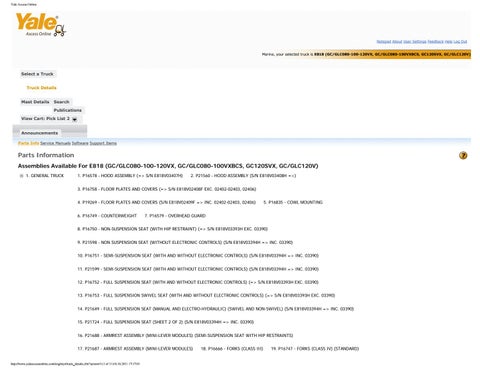Open the Mast Details tab
This screenshot has width=480, height=371.
(35, 102)
